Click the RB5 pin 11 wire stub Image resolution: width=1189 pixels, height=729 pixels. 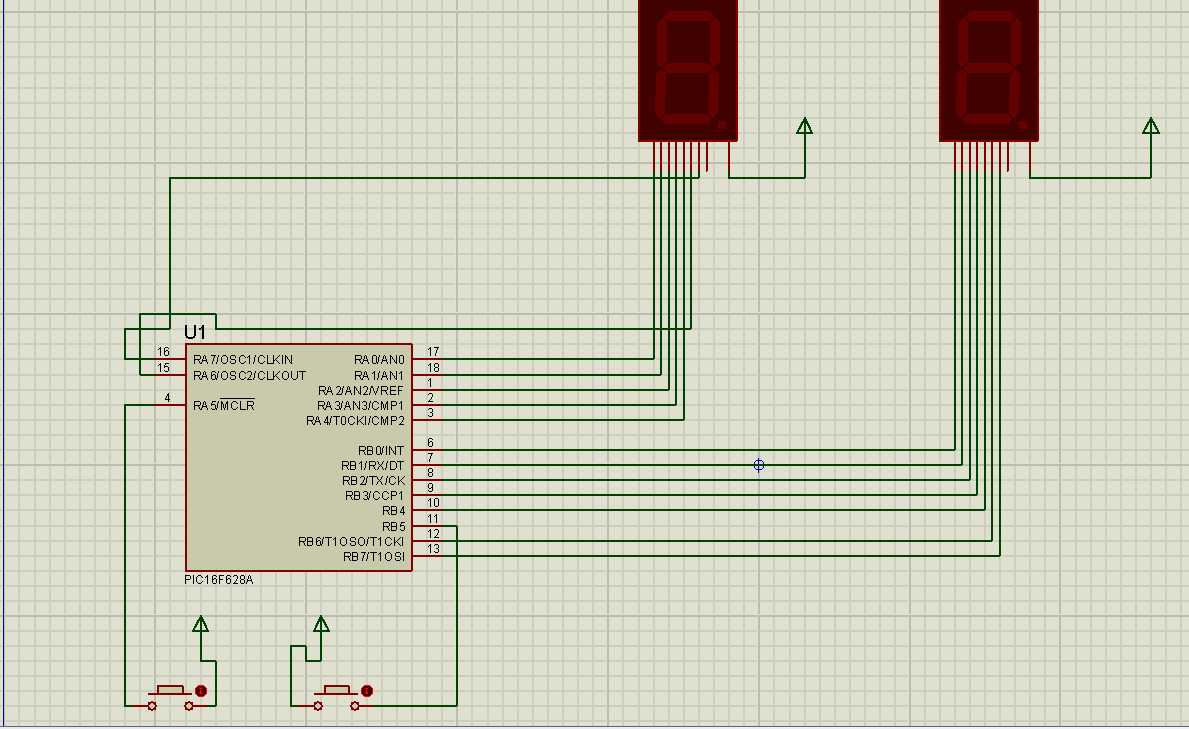pyautogui.click(x=427, y=526)
